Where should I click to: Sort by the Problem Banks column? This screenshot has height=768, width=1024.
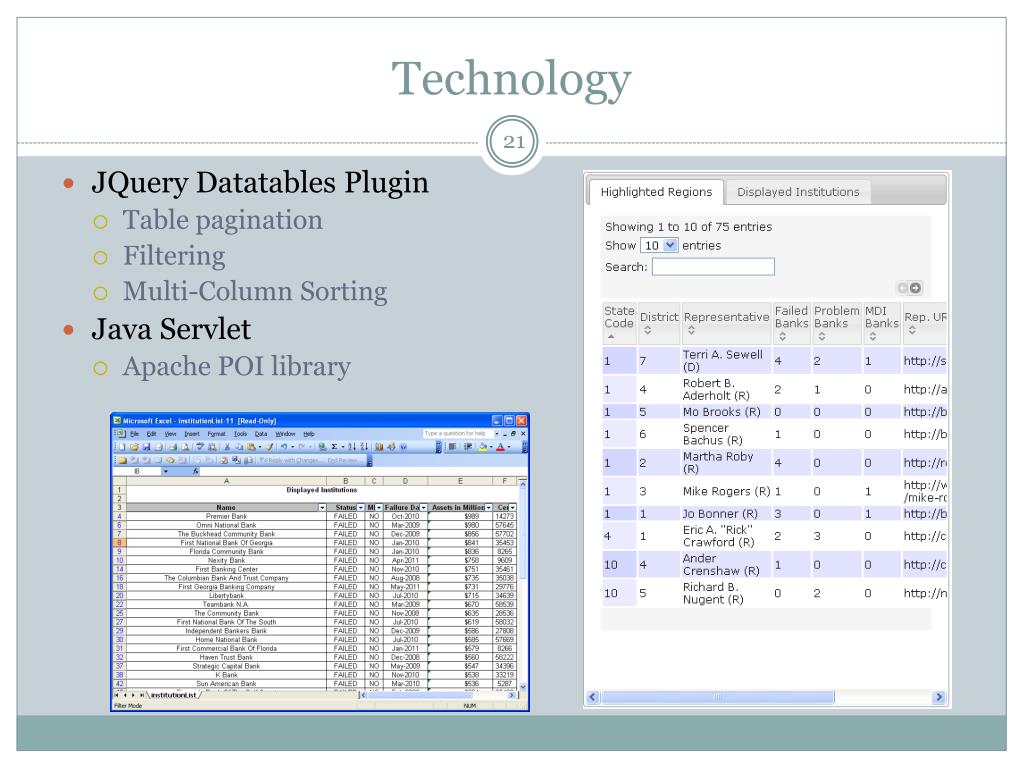(x=836, y=323)
